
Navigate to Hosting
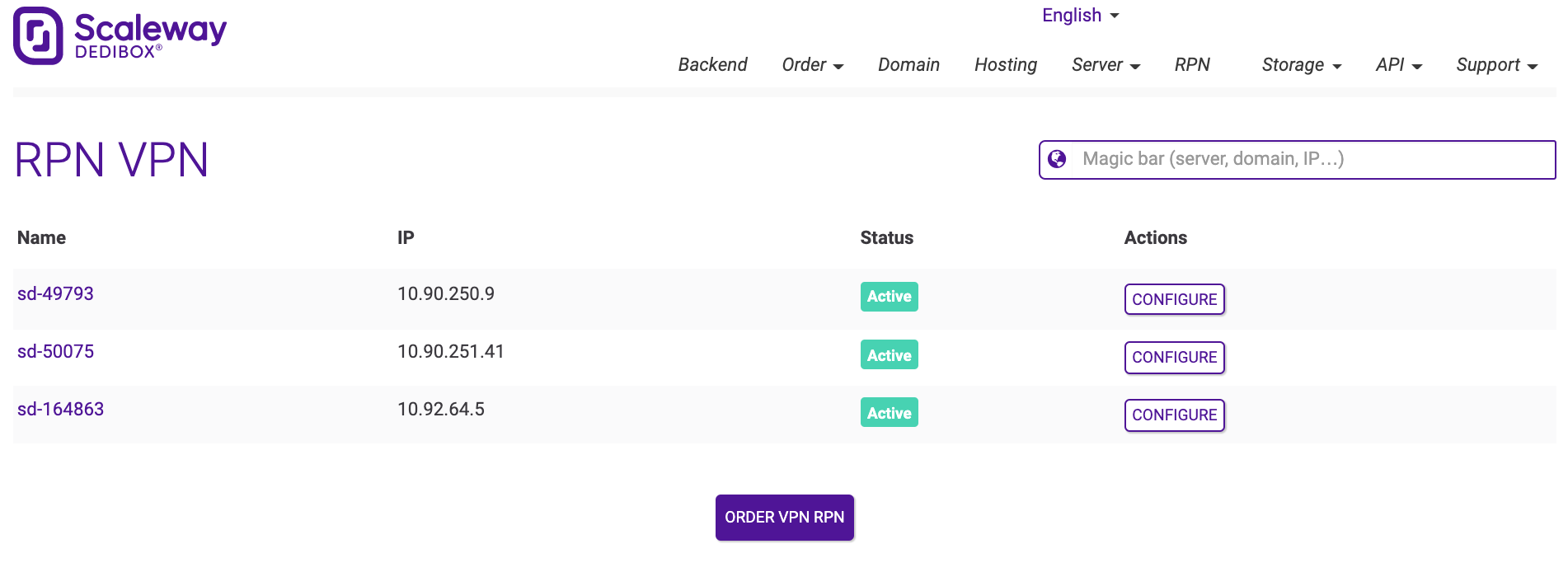pos(1005,65)
